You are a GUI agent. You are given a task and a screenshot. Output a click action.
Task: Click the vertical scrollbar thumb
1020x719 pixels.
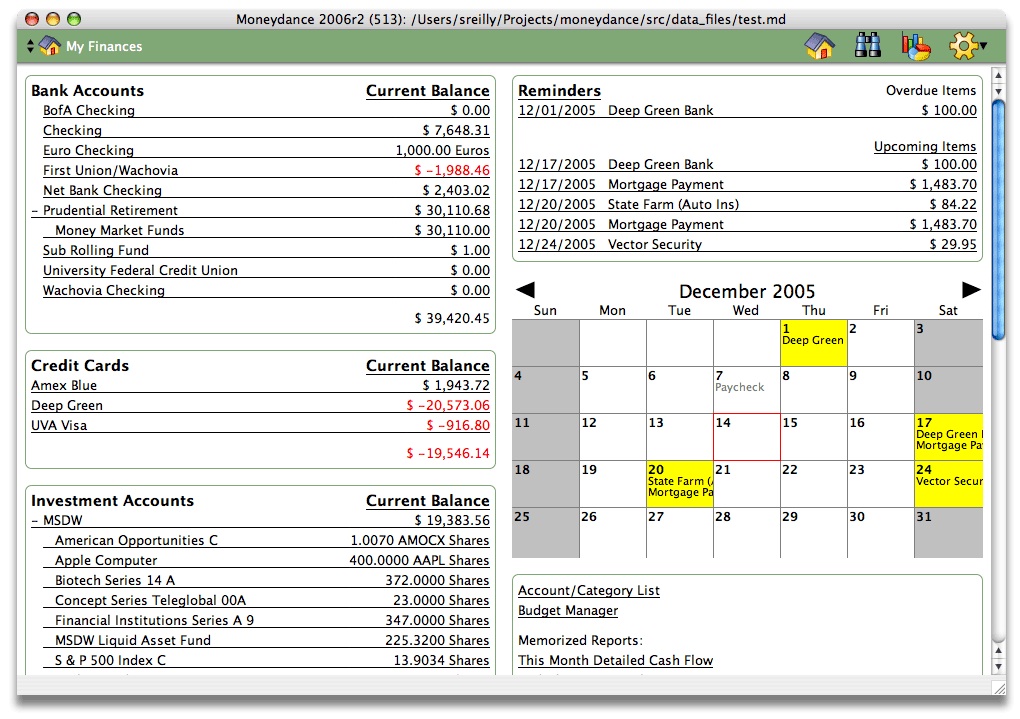999,219
